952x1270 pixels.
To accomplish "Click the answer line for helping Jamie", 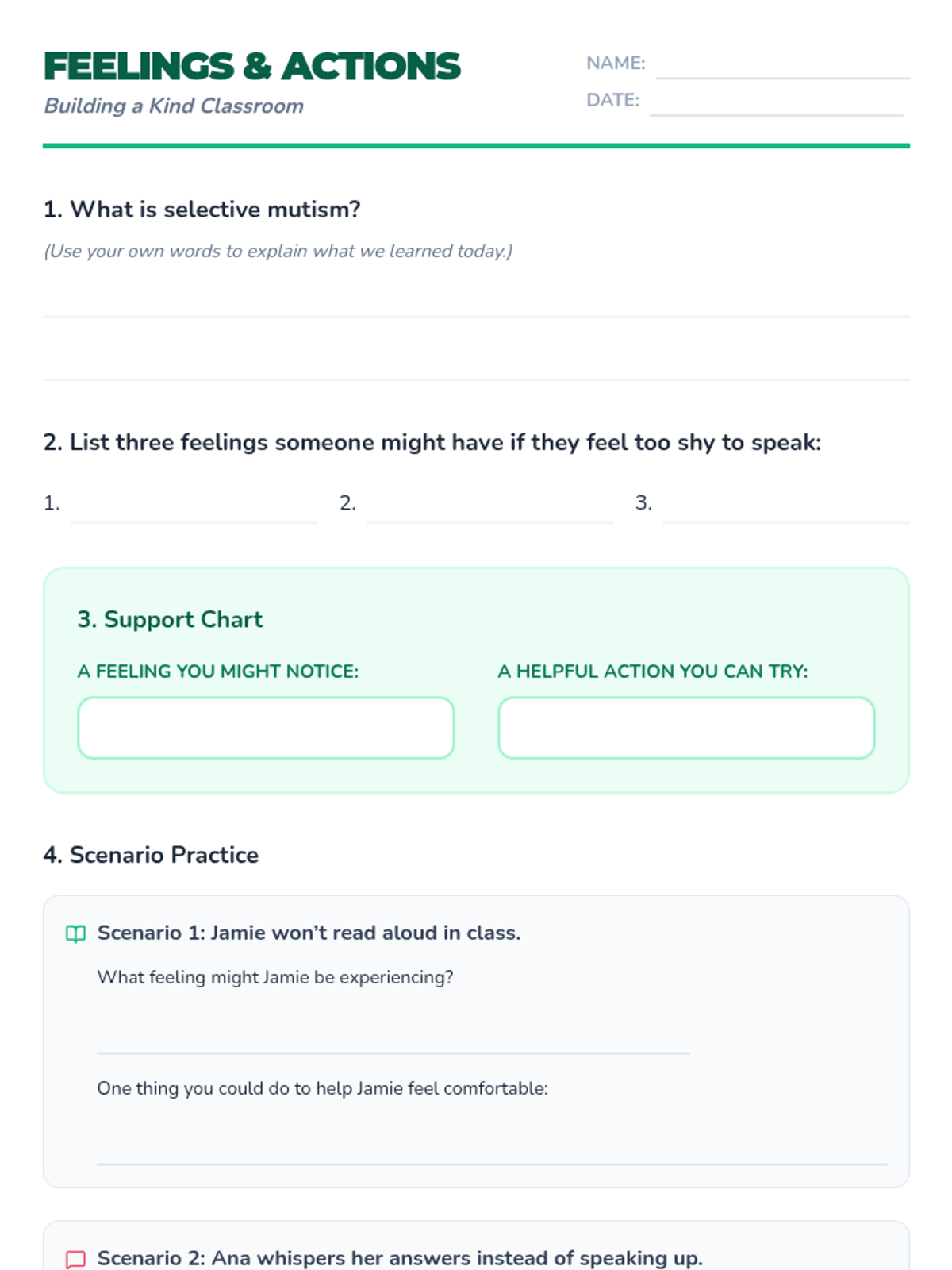I will tap(492, 1142).
